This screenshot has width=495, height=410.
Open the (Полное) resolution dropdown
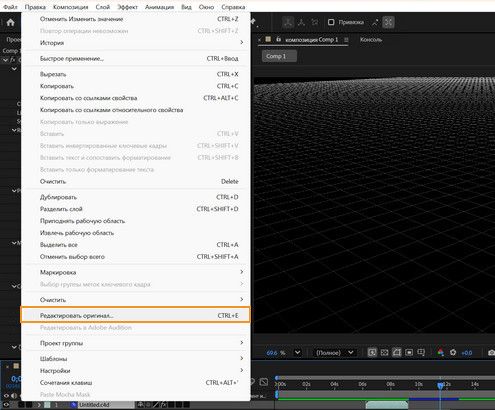click(x=334, y=352)
